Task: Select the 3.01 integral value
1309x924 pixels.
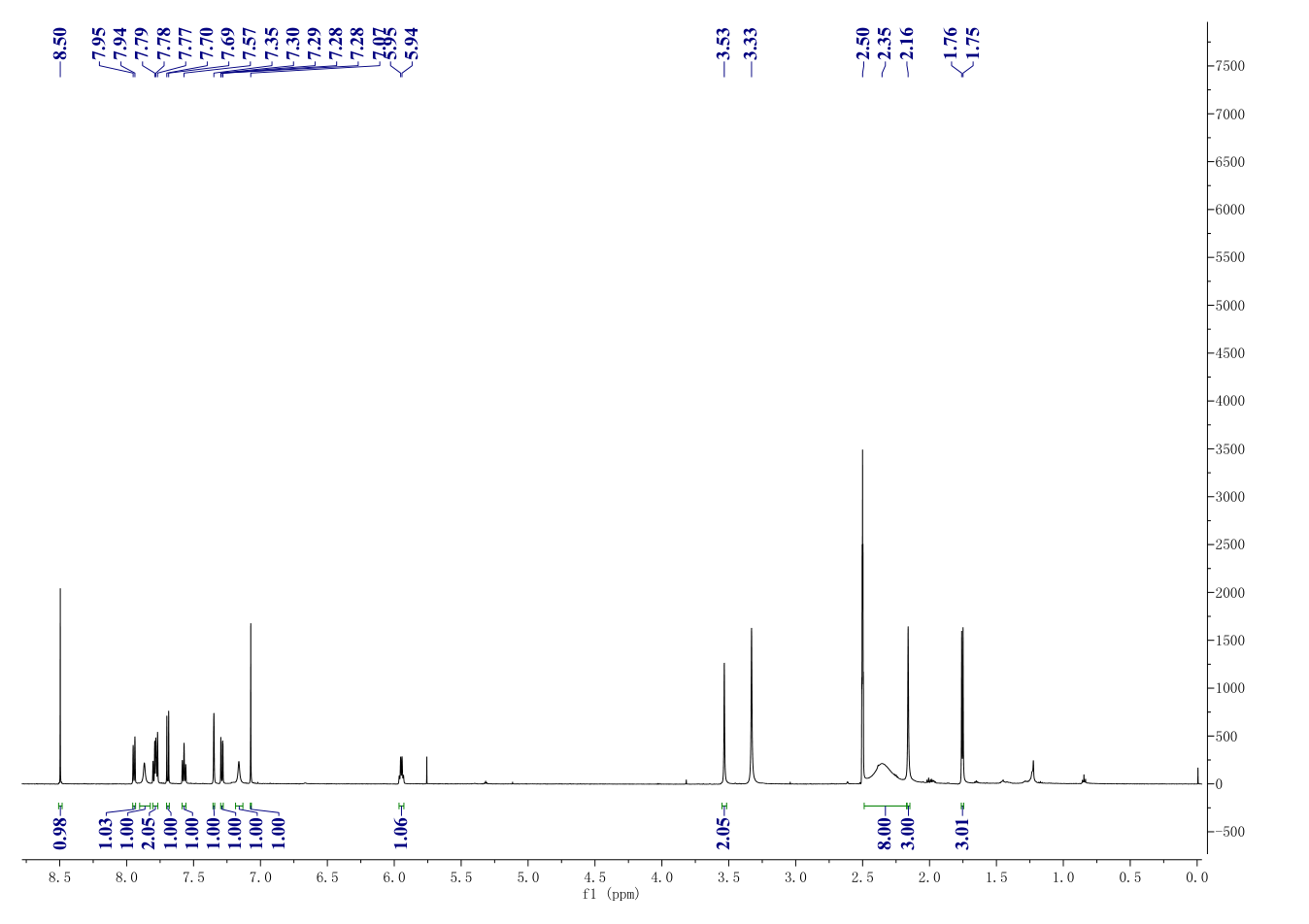Action: [962, 833]
